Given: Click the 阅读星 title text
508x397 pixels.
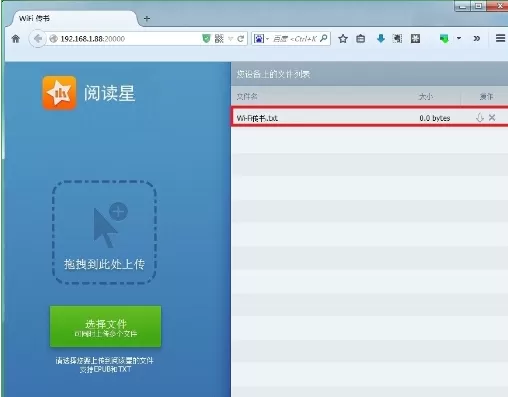Looking at the screenshot, I should [109, 93].
